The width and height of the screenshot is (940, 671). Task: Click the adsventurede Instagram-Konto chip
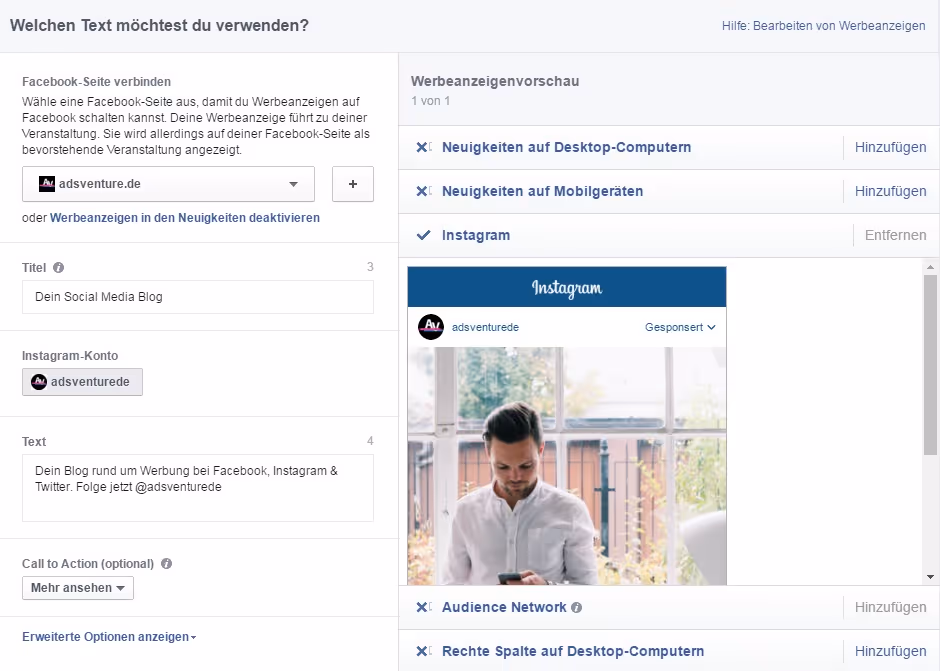coord(83,382)
